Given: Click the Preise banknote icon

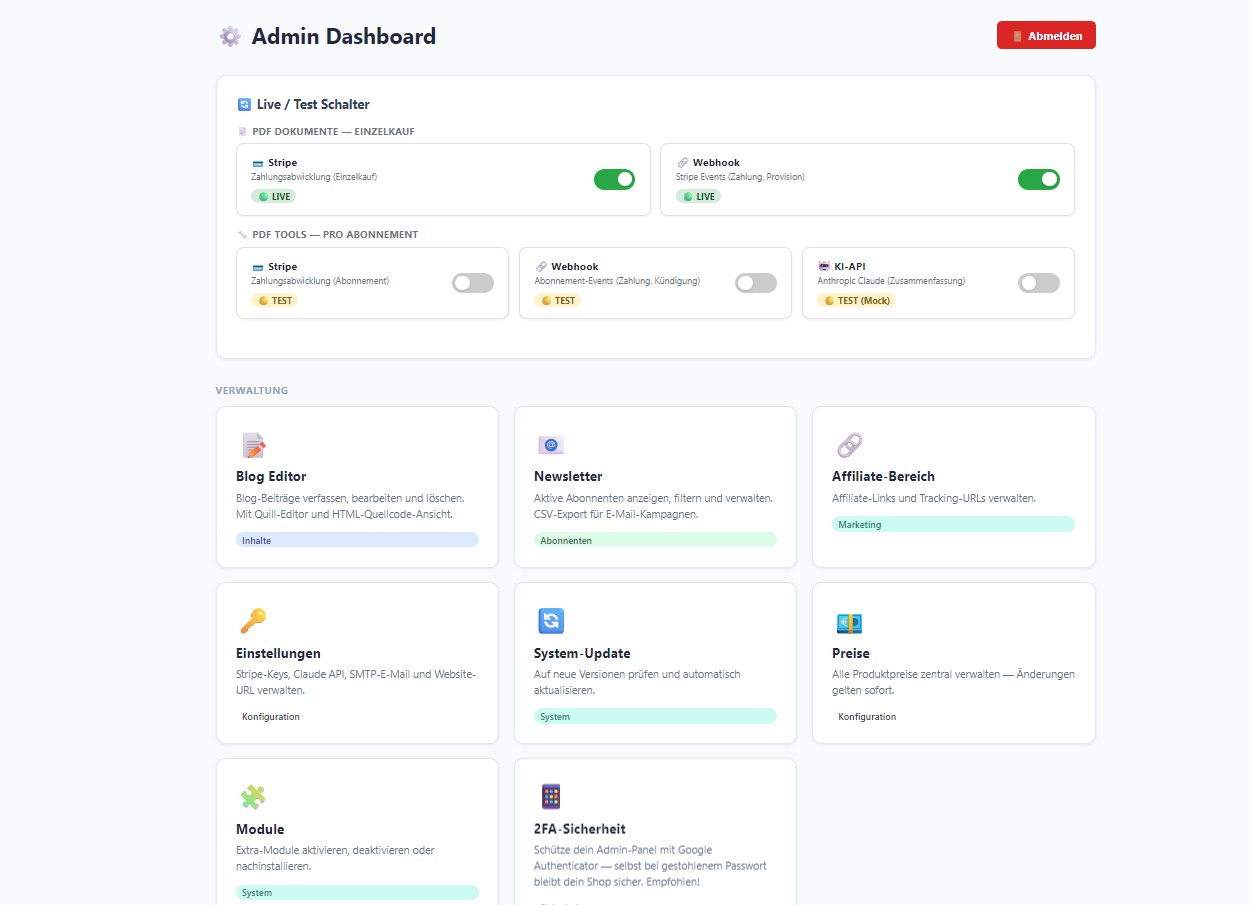Looking at the screenshot, I should coord(849,623).
